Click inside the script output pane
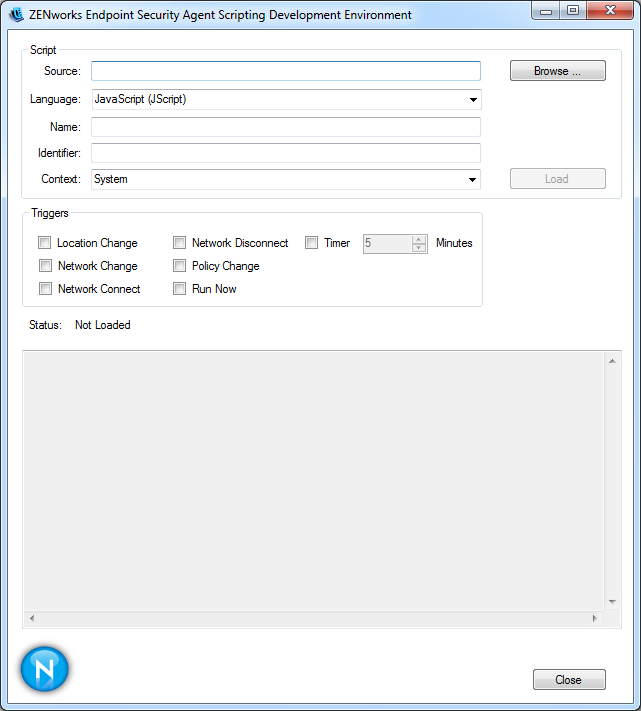The height and width of the screenshot is (711, 641). [x=314, y=481]
